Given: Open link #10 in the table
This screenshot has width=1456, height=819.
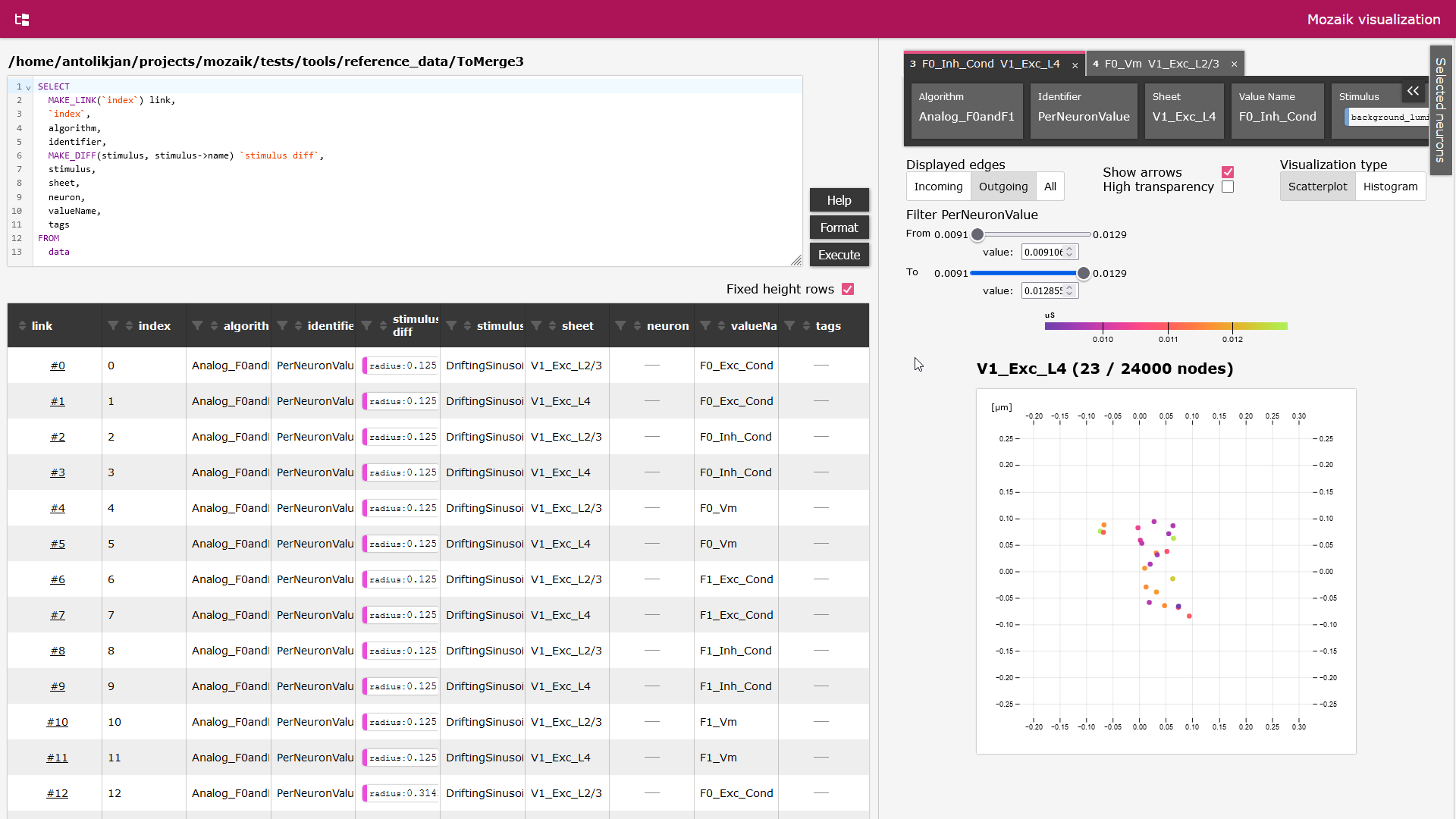Looking at the screenshot, I should pyautogui.click(x=58, y=722).
